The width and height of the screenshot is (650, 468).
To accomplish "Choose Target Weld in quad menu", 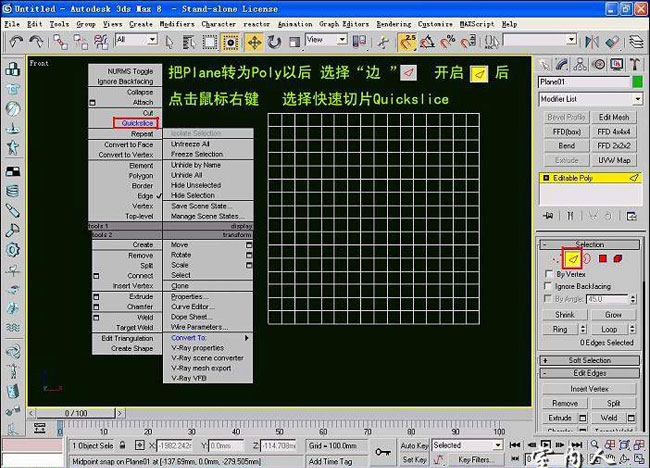I will click(134, 327).
